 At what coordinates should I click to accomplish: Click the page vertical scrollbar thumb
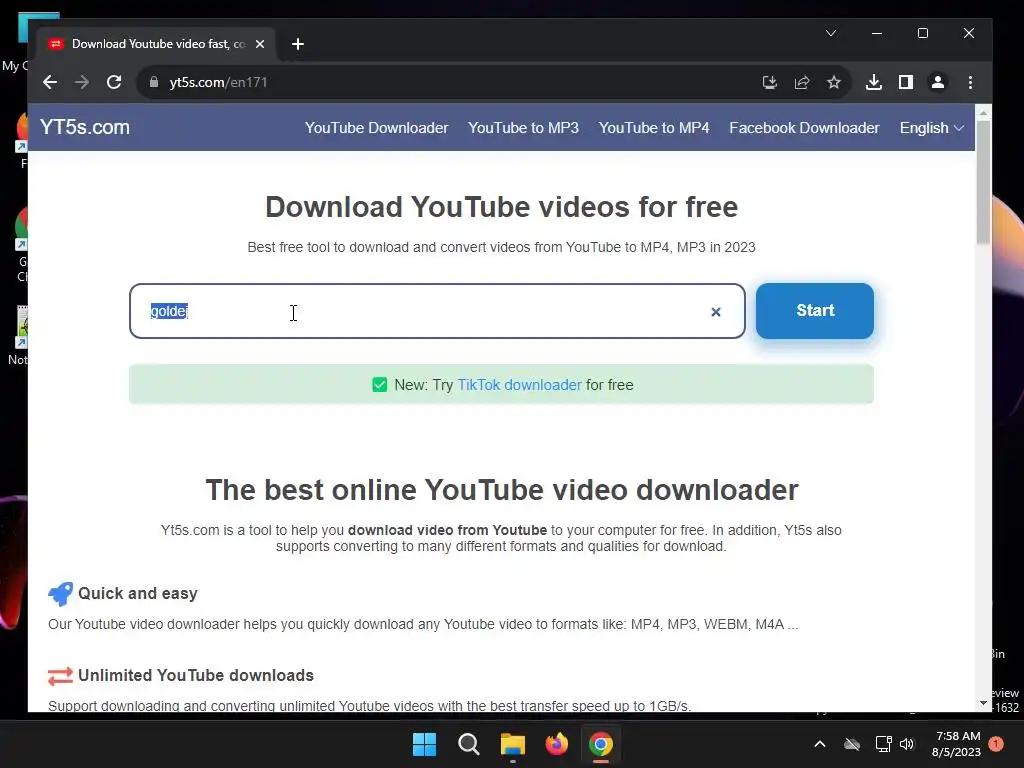[x=984, y=183]
